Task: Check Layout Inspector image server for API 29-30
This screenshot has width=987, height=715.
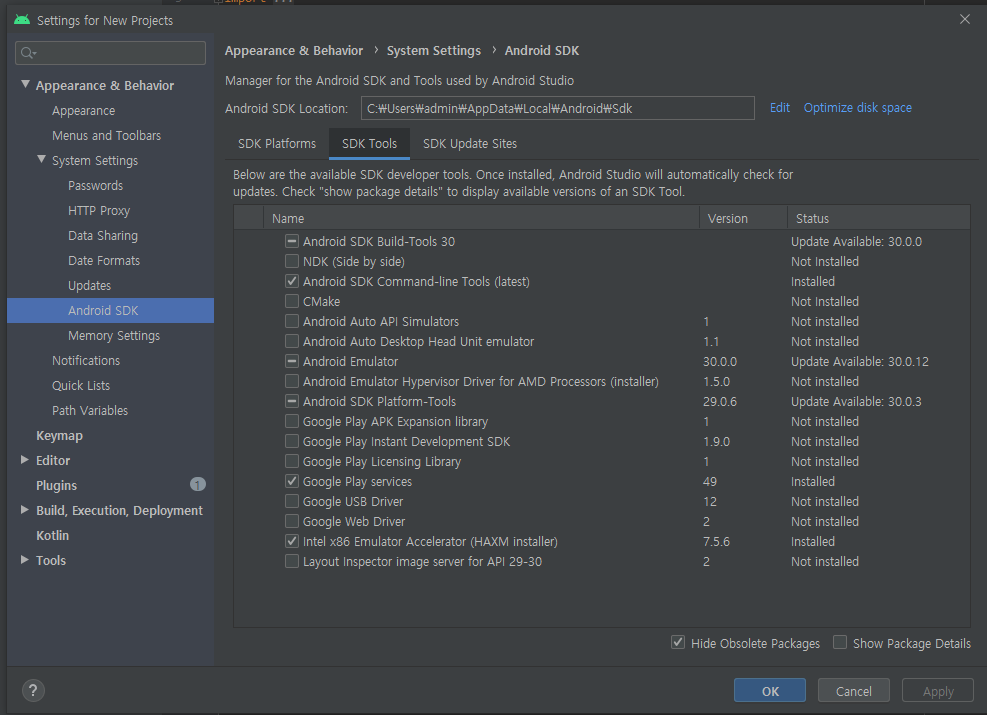Action: point(291,561)
